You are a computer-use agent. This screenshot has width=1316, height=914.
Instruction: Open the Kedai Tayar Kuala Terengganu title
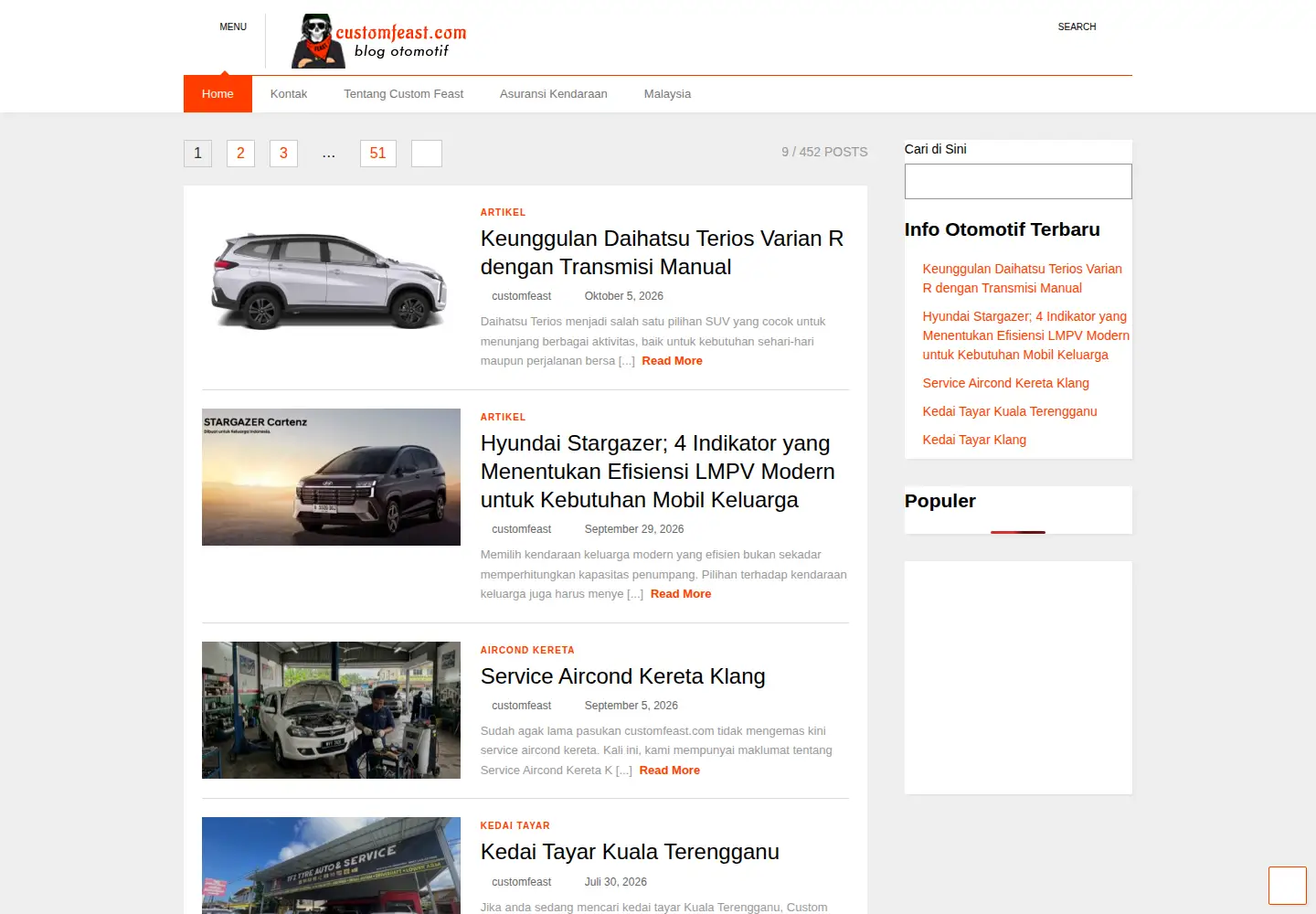pyautogui.click(x=630, y=852)
